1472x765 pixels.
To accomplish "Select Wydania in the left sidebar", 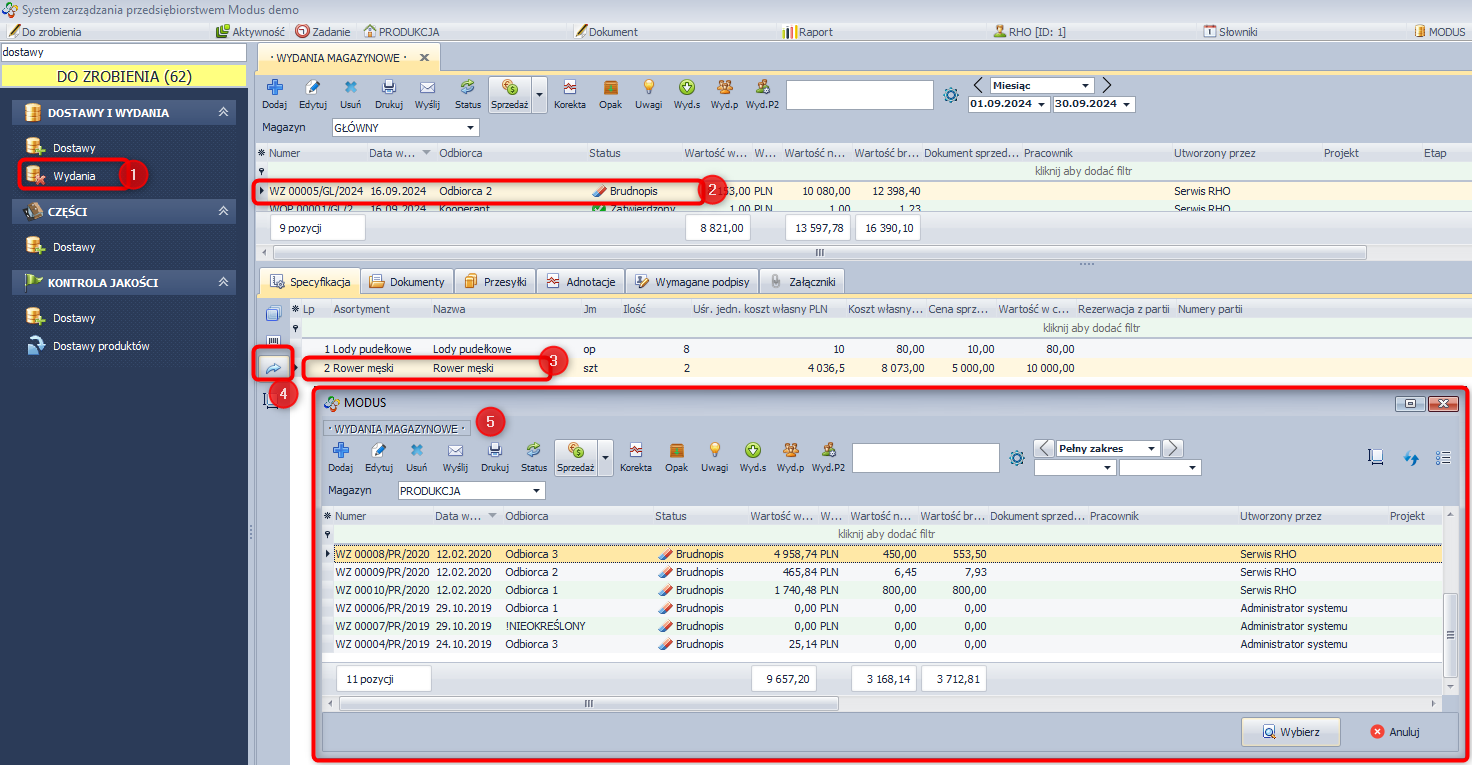I will [74, 176].
